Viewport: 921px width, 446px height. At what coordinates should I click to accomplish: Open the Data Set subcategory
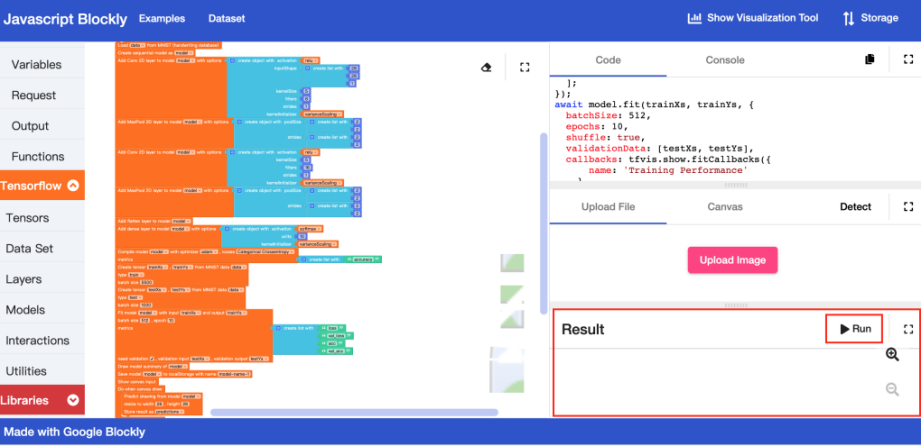click(x=42, y=249)
